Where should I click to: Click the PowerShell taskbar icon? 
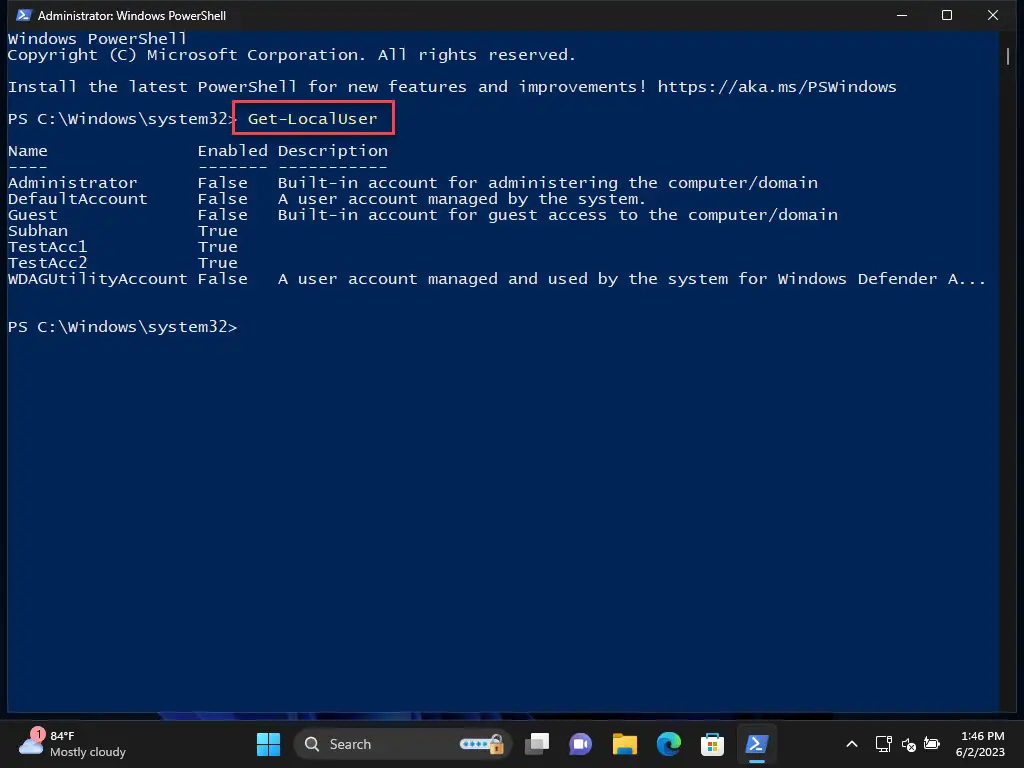tap(756, 744)
